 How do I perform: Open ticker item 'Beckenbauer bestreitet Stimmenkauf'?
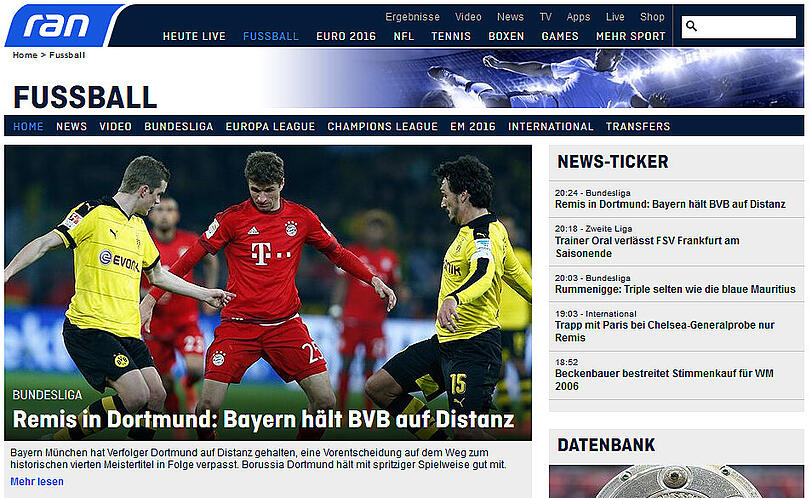pos(664,379)
